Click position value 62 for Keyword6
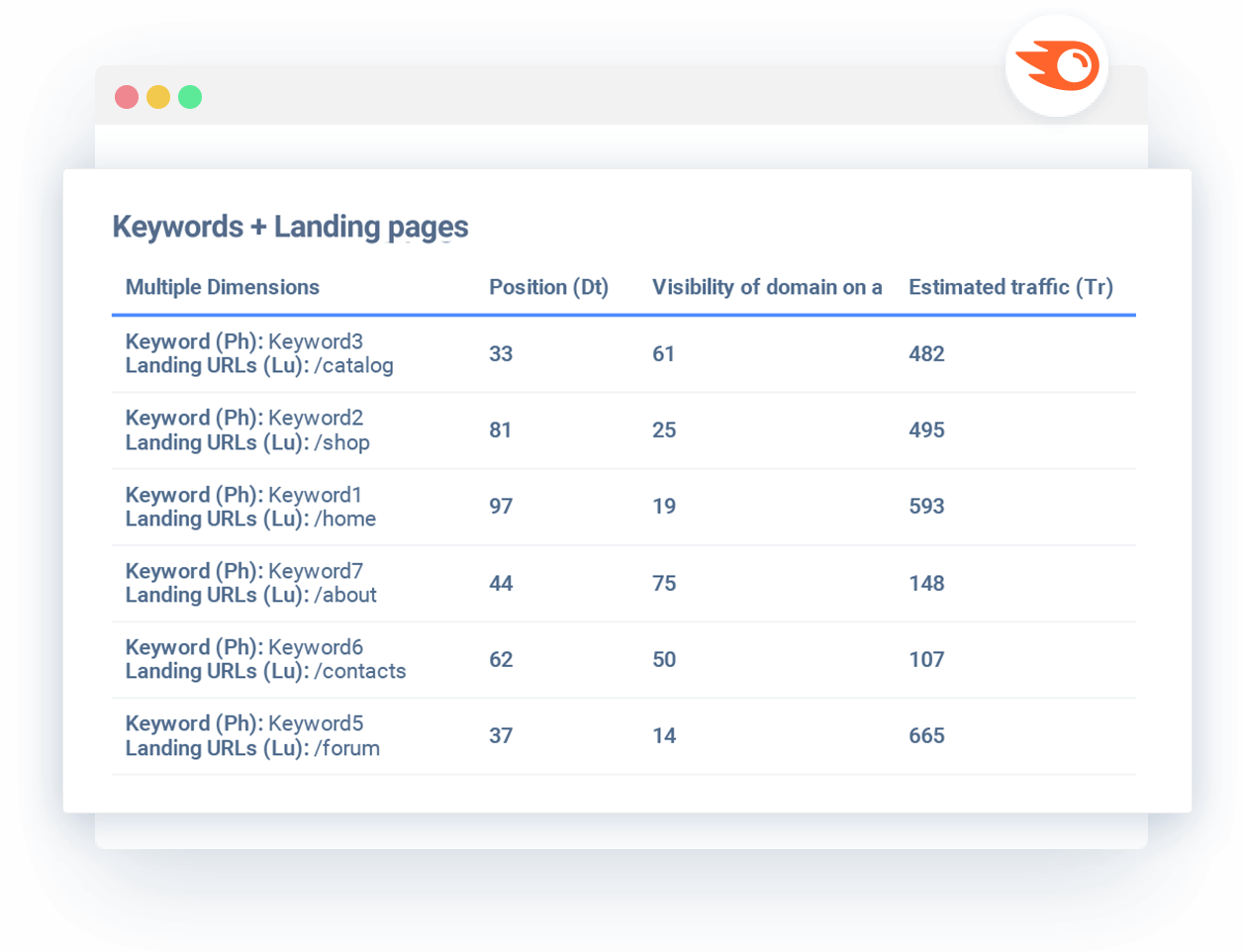This screenshot has height=952, width=1243. pyautogui.click(x=501, y=660)
